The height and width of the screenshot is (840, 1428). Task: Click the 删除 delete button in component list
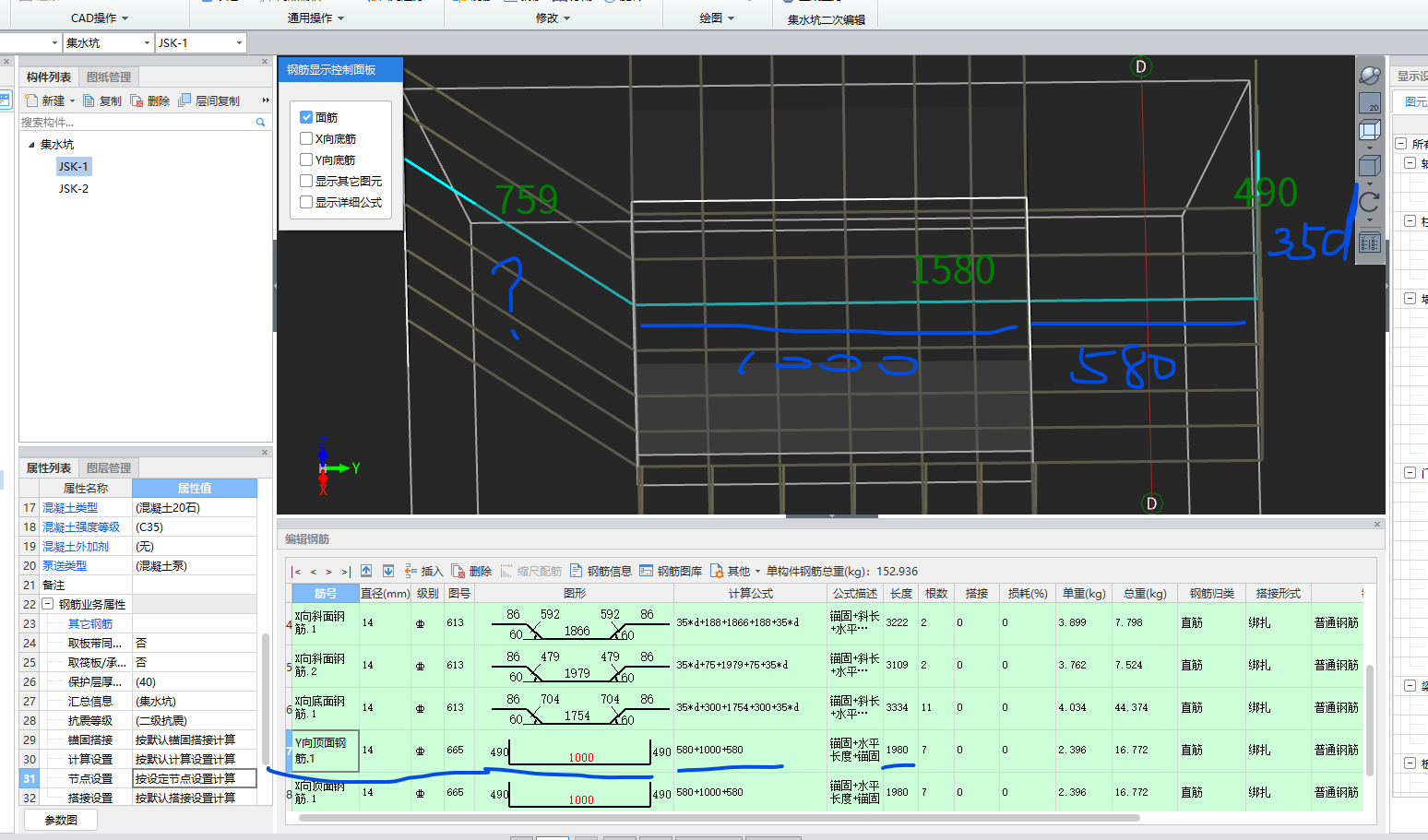150,101
